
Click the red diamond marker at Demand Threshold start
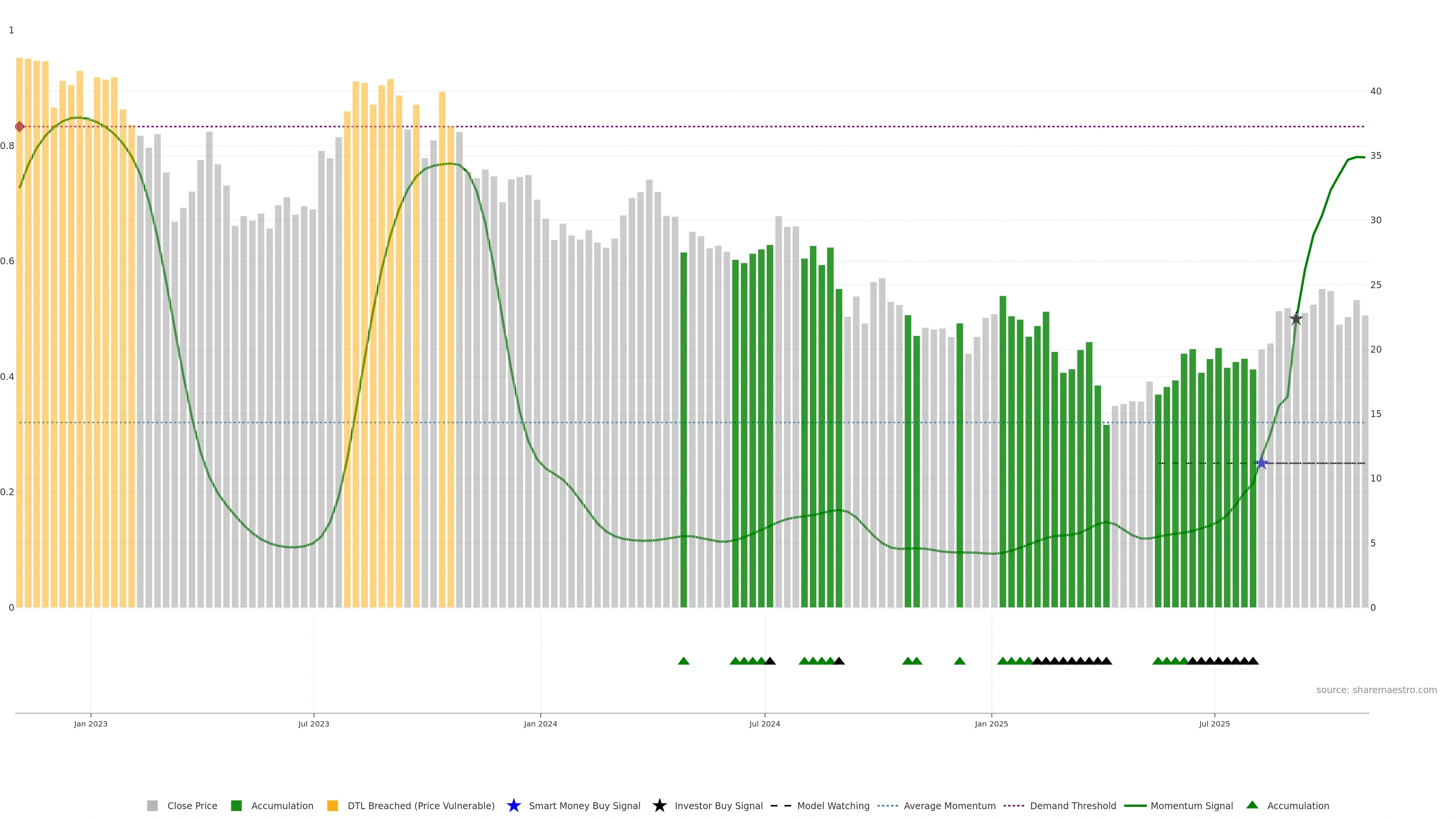pos(20,127)
